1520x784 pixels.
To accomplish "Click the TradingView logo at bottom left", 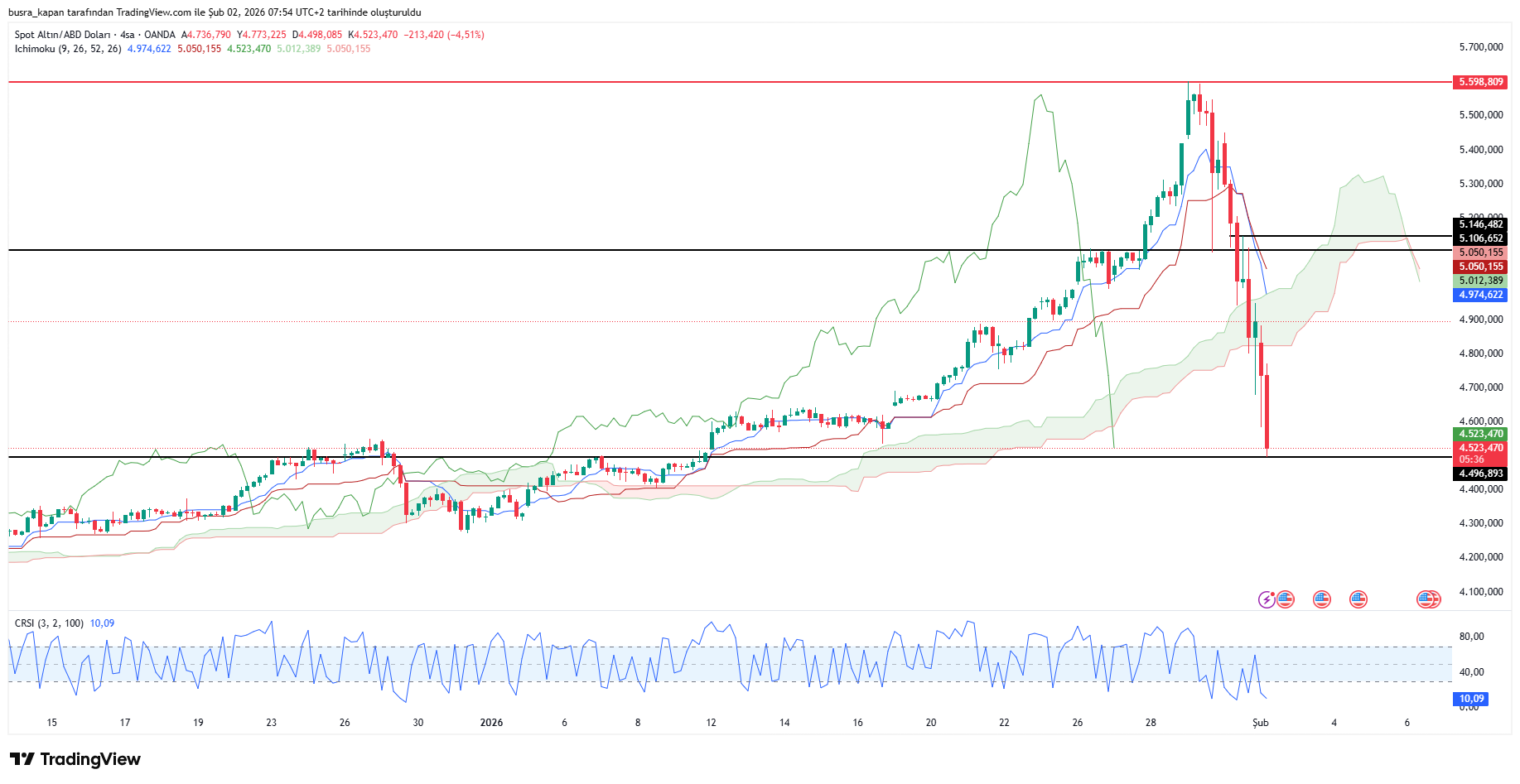I will [x=75, y=759].
